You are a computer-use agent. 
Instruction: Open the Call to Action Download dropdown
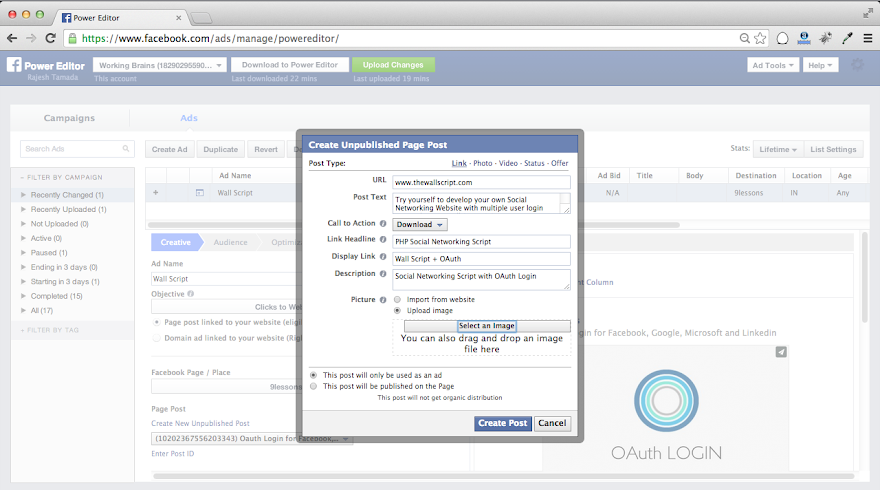pos(420,225)
